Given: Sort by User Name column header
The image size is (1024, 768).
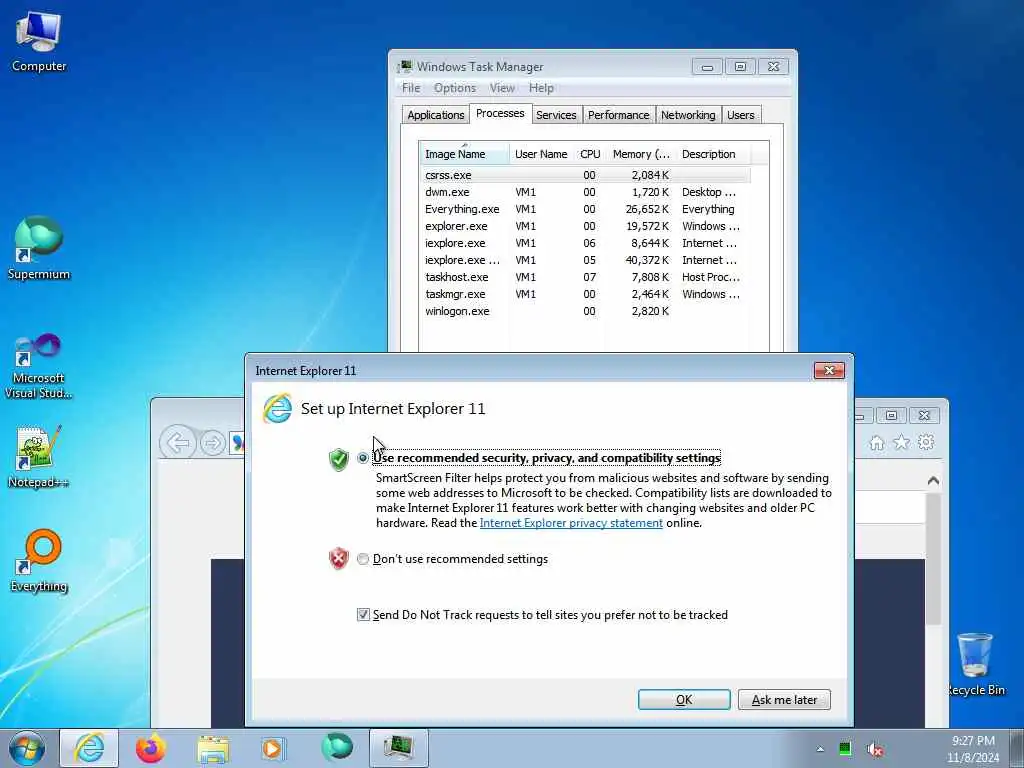Looking at the screenshot, I should tap(541, 154).
